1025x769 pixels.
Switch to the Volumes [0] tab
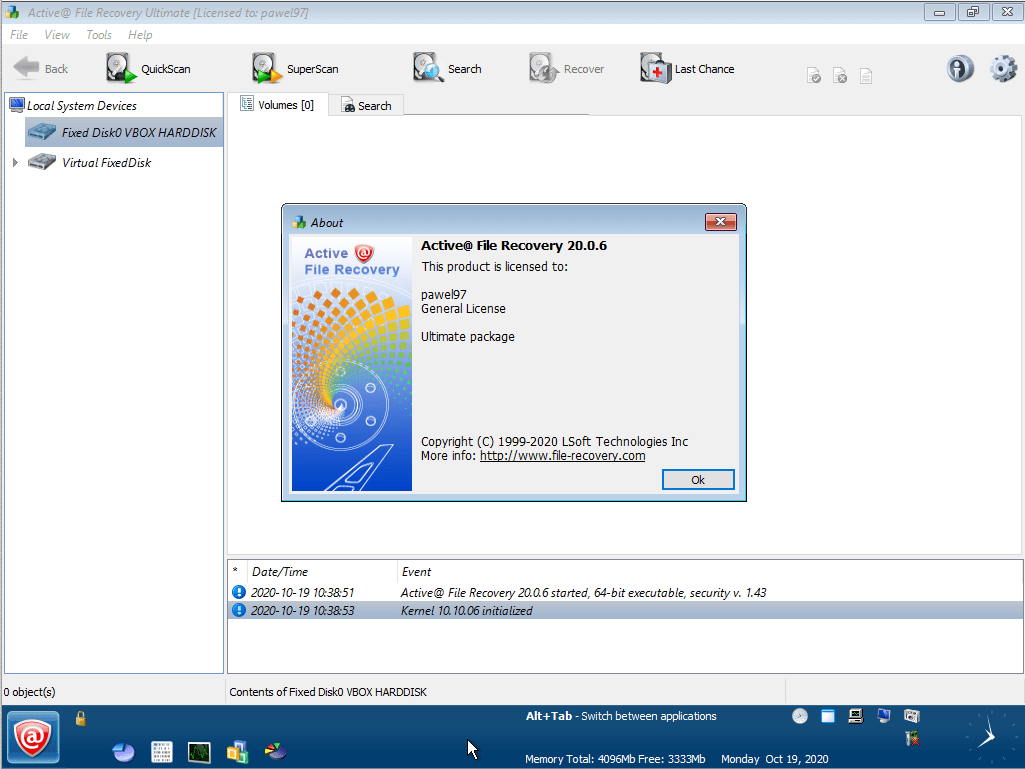tap(277, 105)
